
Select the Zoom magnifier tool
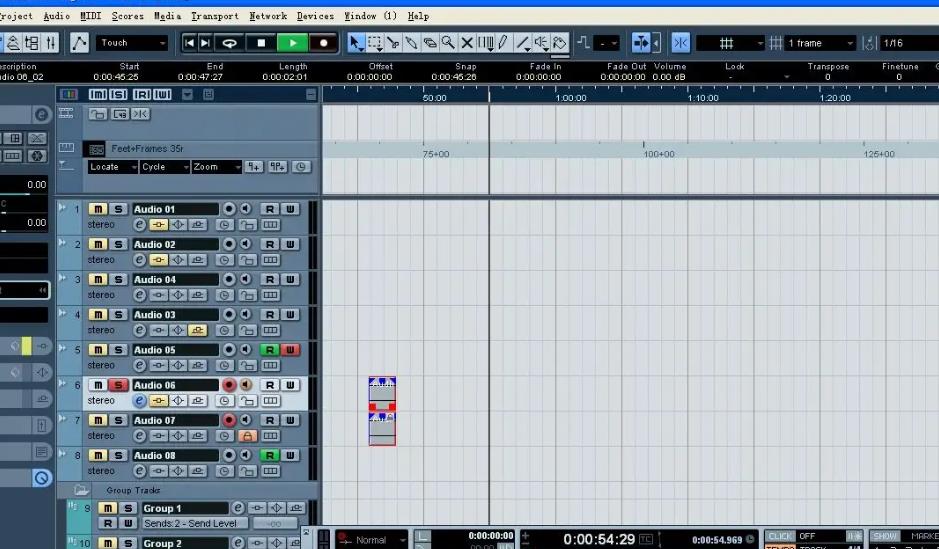448,43
